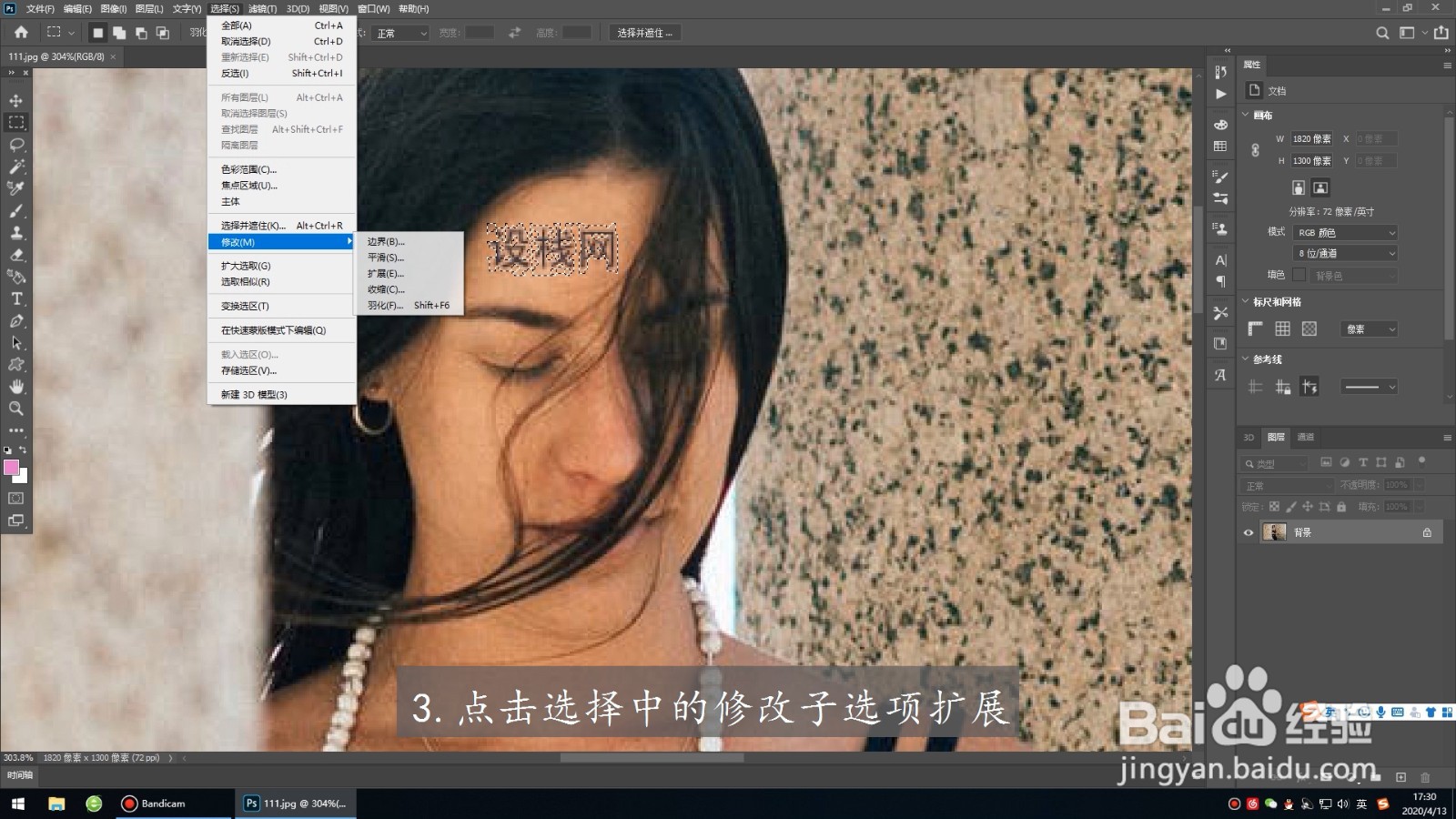Image resolution: width=1456 pixels, height=819 pixels.
Task: Switch to the 通道 tab
Action: point(1306,437)
